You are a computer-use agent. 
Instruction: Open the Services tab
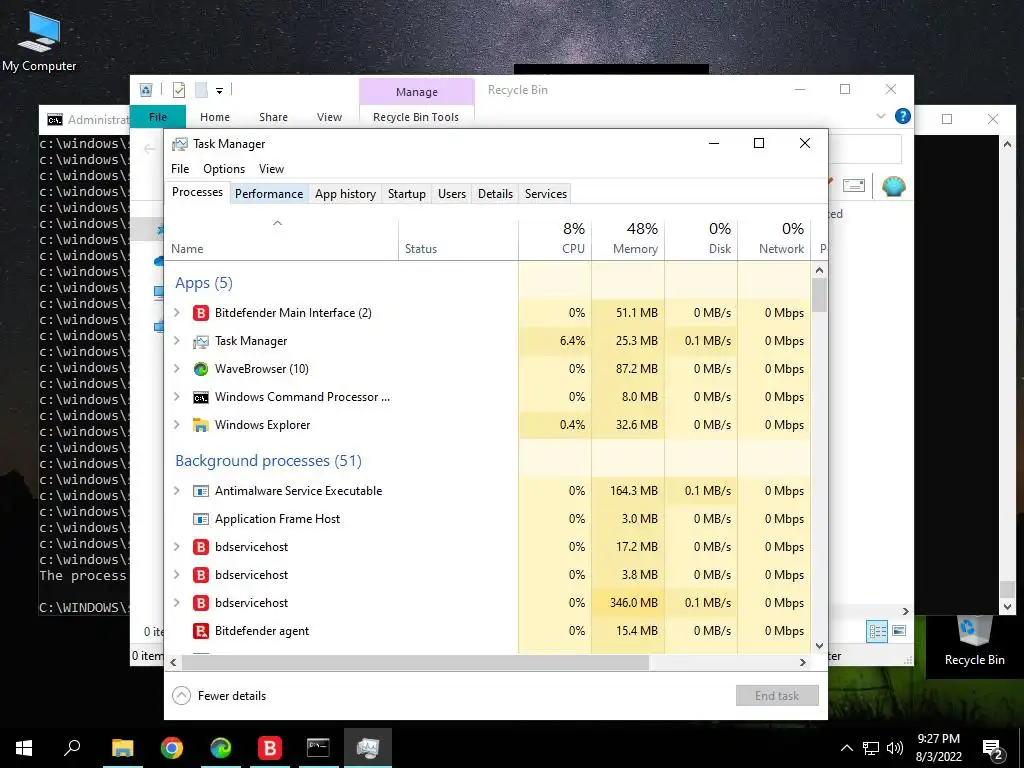(x=546, y=194)
